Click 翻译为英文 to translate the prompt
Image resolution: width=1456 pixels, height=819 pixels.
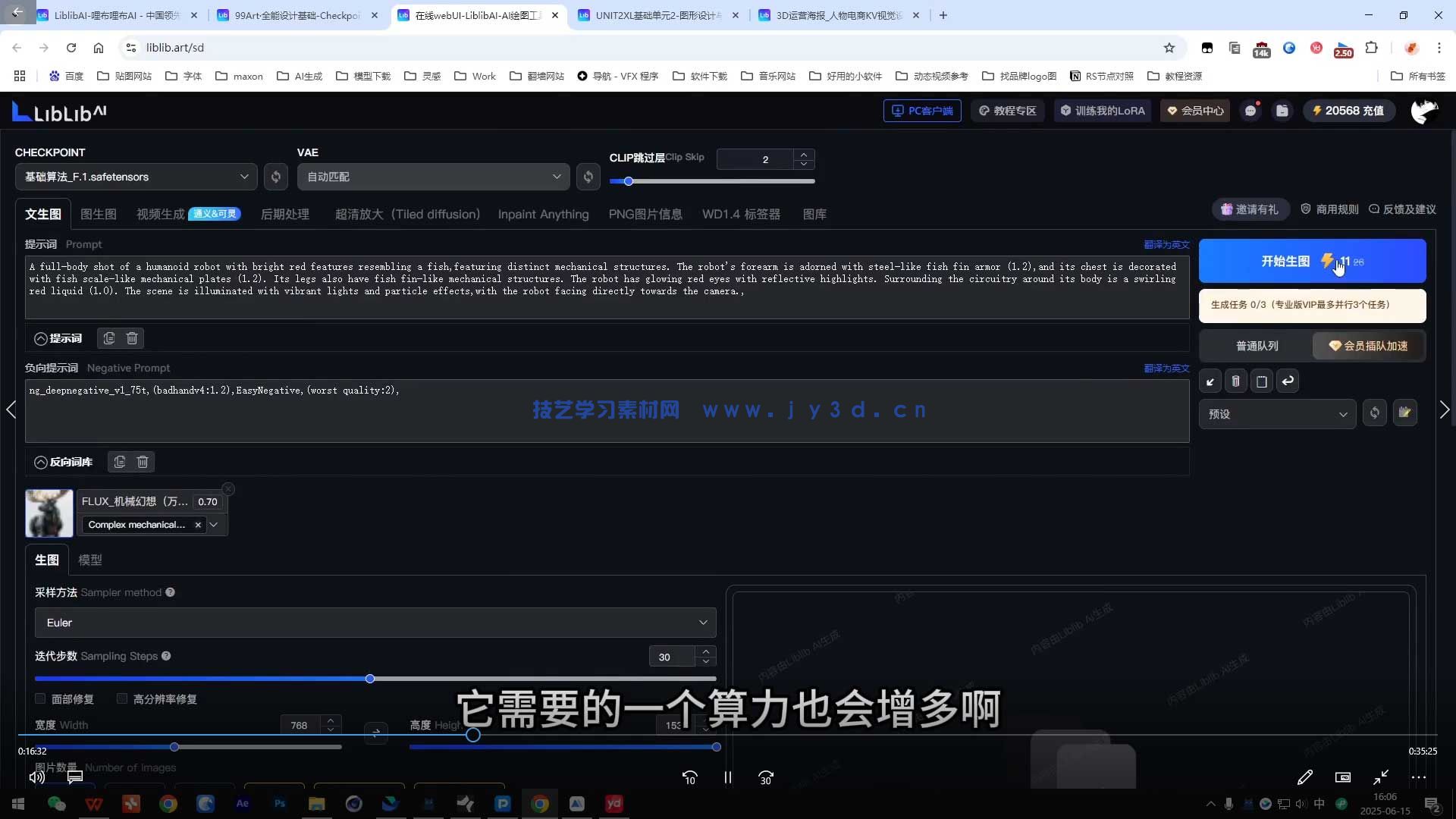pyautogui.click(x=1166, y=244)
